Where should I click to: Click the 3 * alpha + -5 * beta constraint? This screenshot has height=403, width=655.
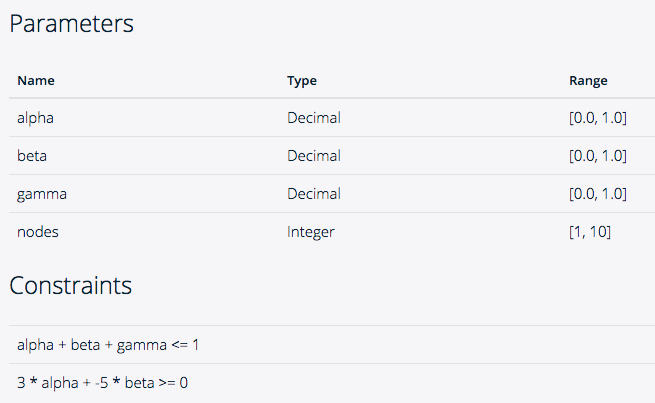[x=102, y=383]
